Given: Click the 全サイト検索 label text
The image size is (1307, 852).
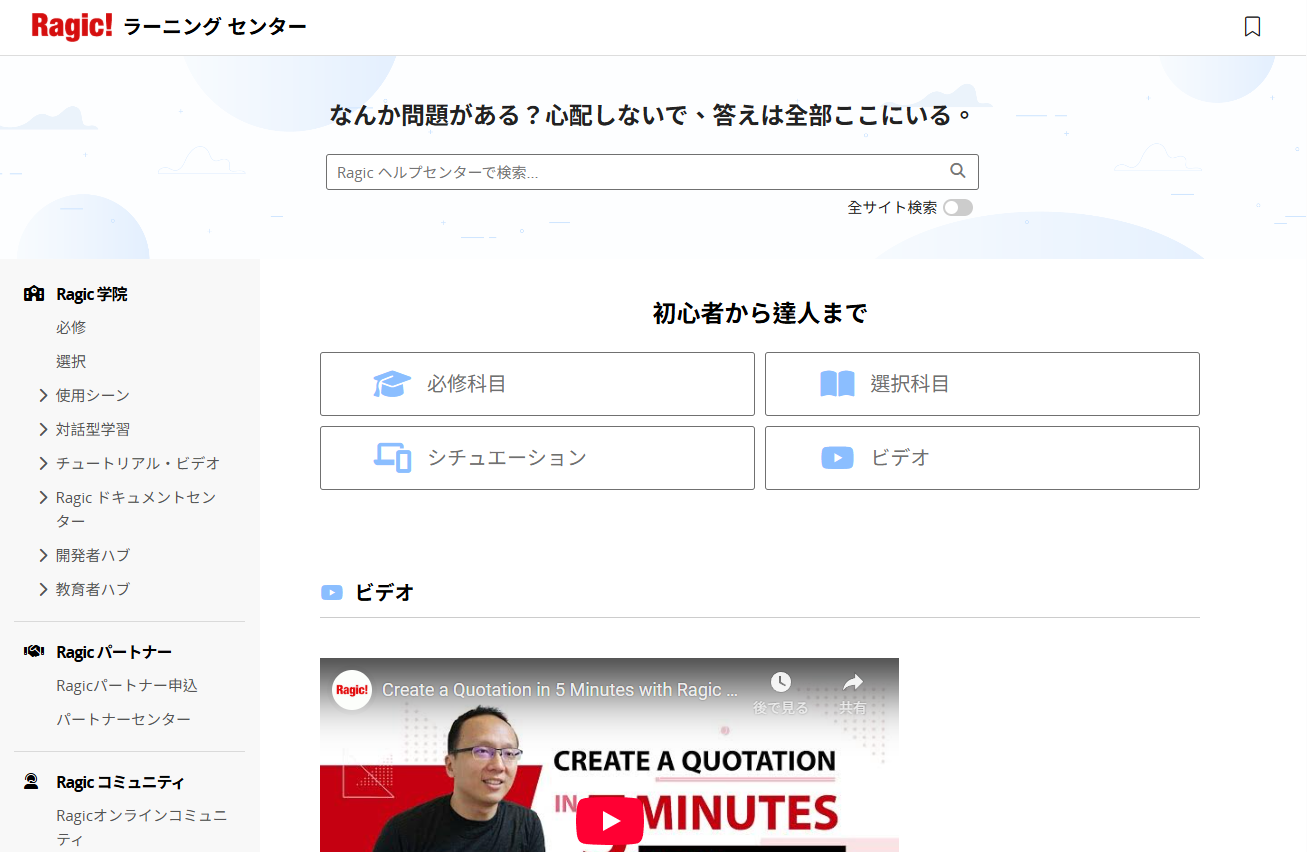Looking at the screenshot, I should tap(892, 208).
